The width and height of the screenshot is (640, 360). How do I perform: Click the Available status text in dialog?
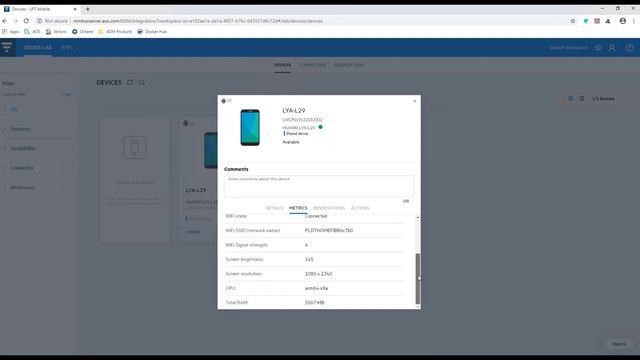click(291, 142)
